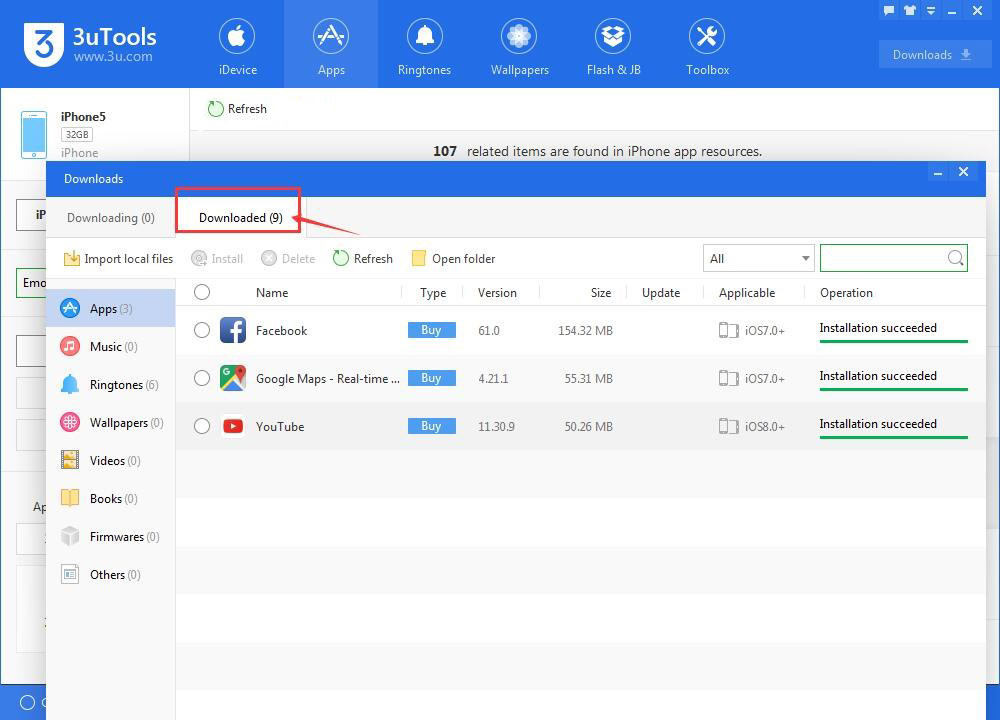Screen dimensions: 1000x720
Task: Toggle the select-all radio in header
Action: 202,292
